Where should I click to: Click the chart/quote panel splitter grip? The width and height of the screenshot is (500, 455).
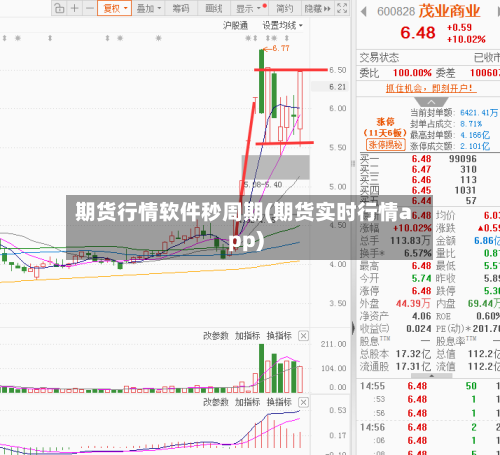353,163
